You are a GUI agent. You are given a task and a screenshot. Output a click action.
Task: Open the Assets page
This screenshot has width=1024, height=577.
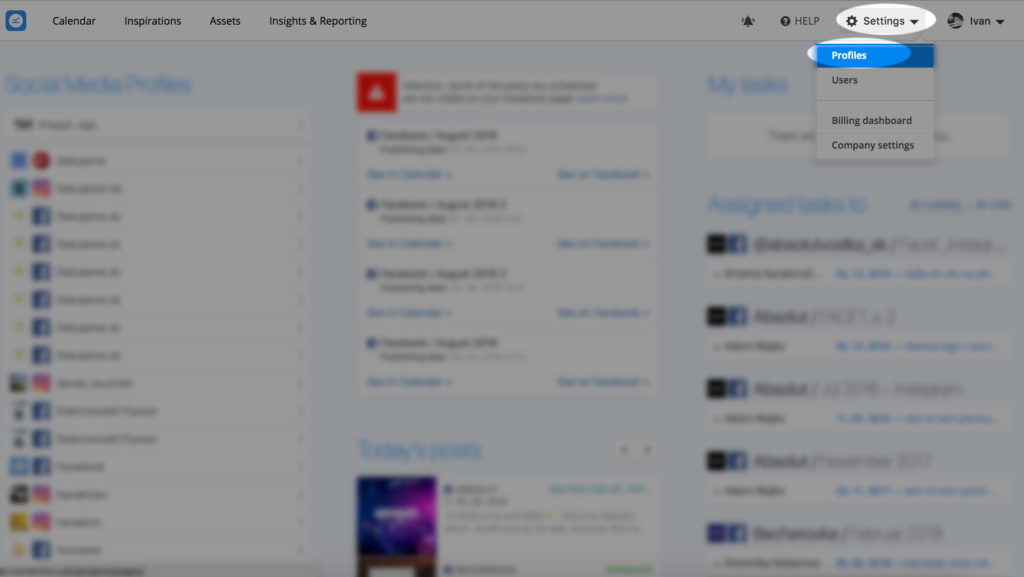225,21
